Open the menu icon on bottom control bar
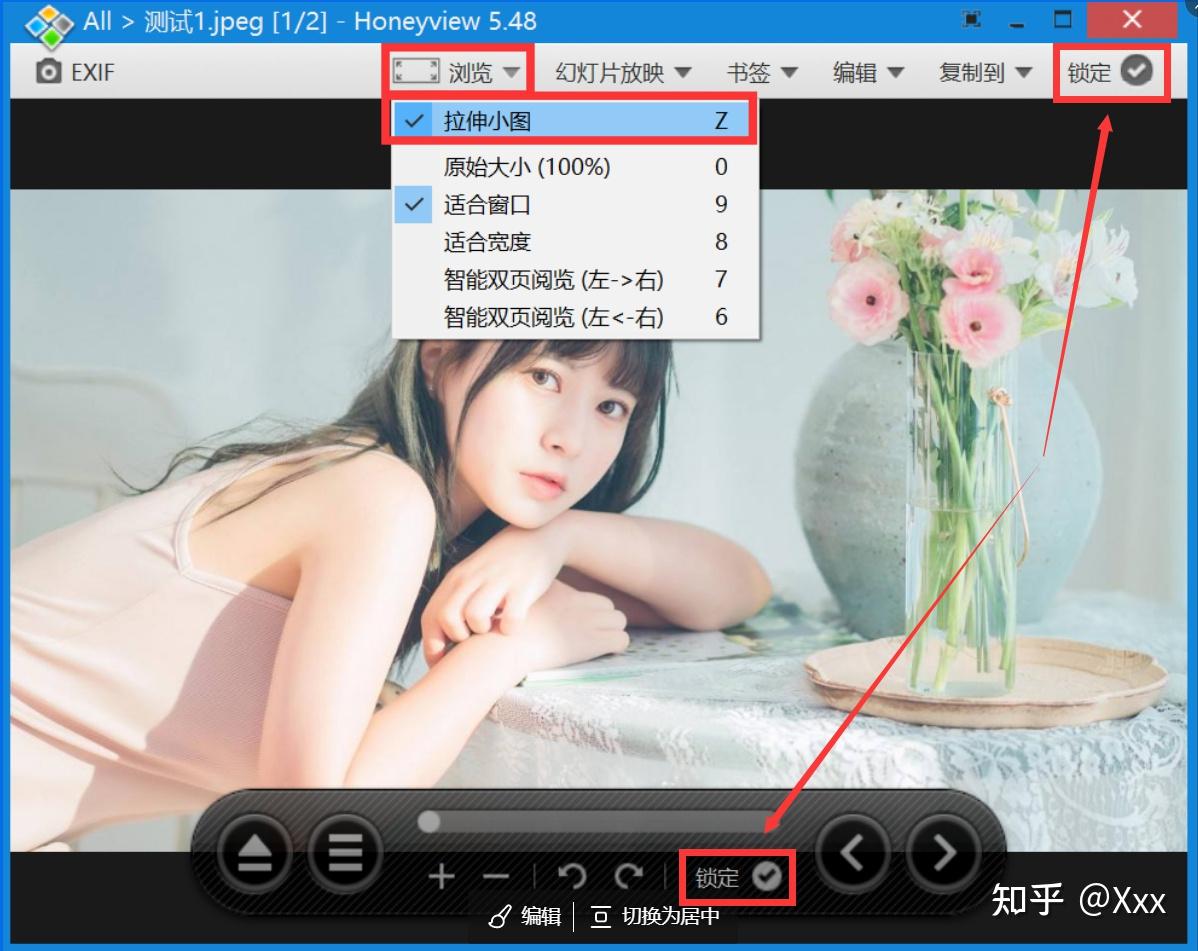 345,851
